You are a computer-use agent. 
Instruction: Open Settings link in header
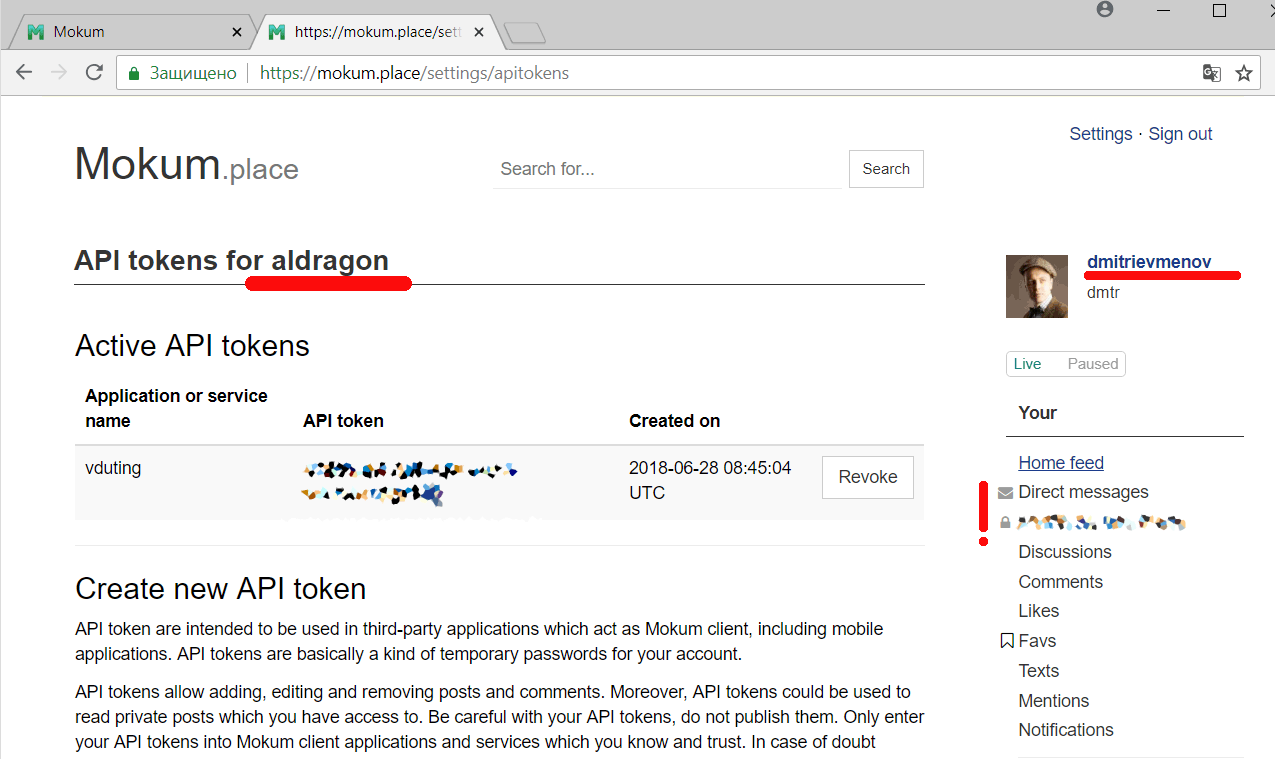[1100, 134]
